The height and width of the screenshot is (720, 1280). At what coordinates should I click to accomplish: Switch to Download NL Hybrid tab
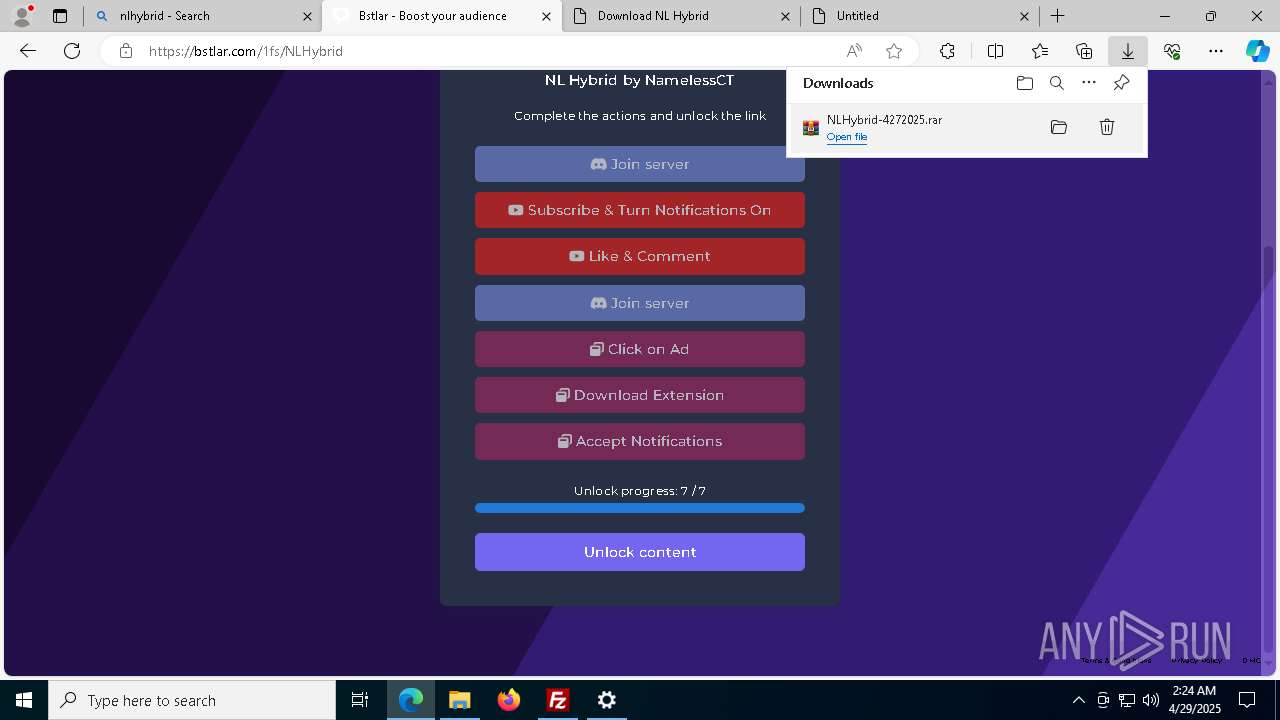pos(681,16)
